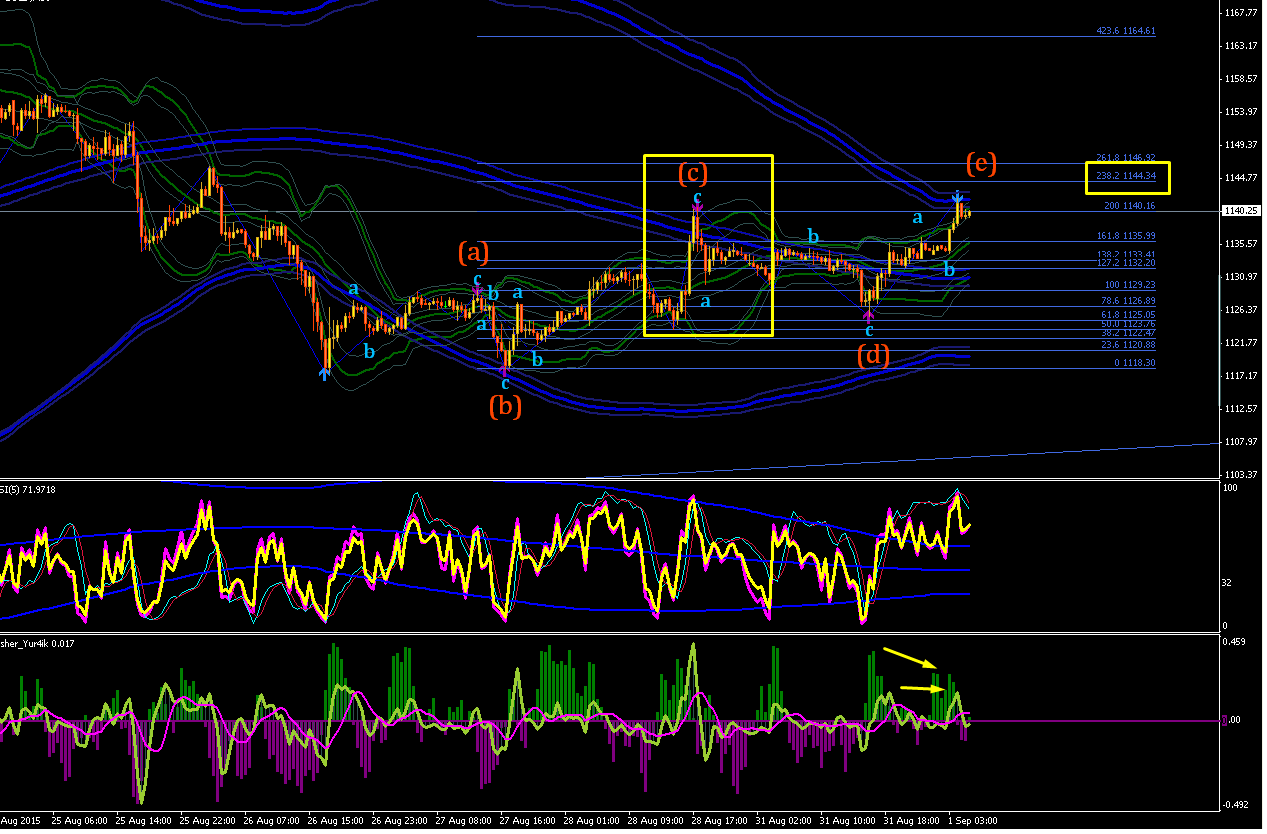Click the Fibonacci label 261.8 1146.92
1267x834 pixels.
[1126, 158]
